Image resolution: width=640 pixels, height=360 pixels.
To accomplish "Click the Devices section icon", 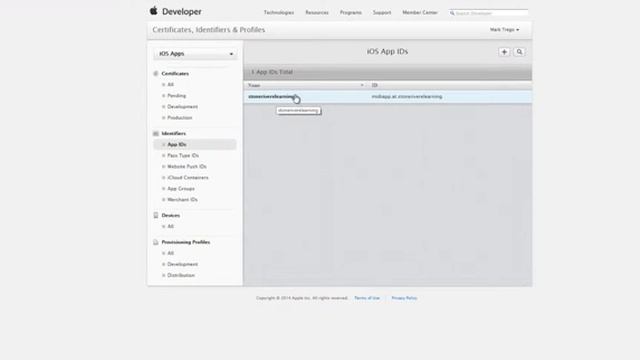I will [156, 215].
